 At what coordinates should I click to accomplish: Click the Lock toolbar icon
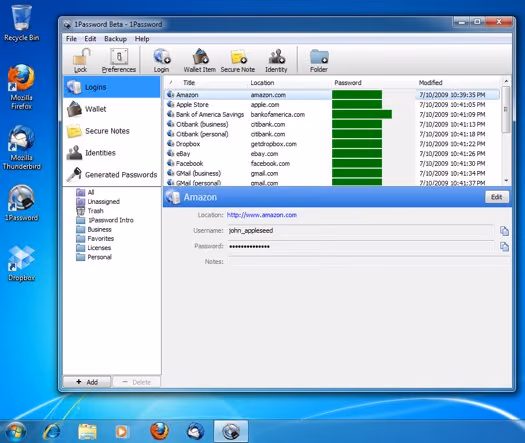pyautogui.click(x=81, y=60)
